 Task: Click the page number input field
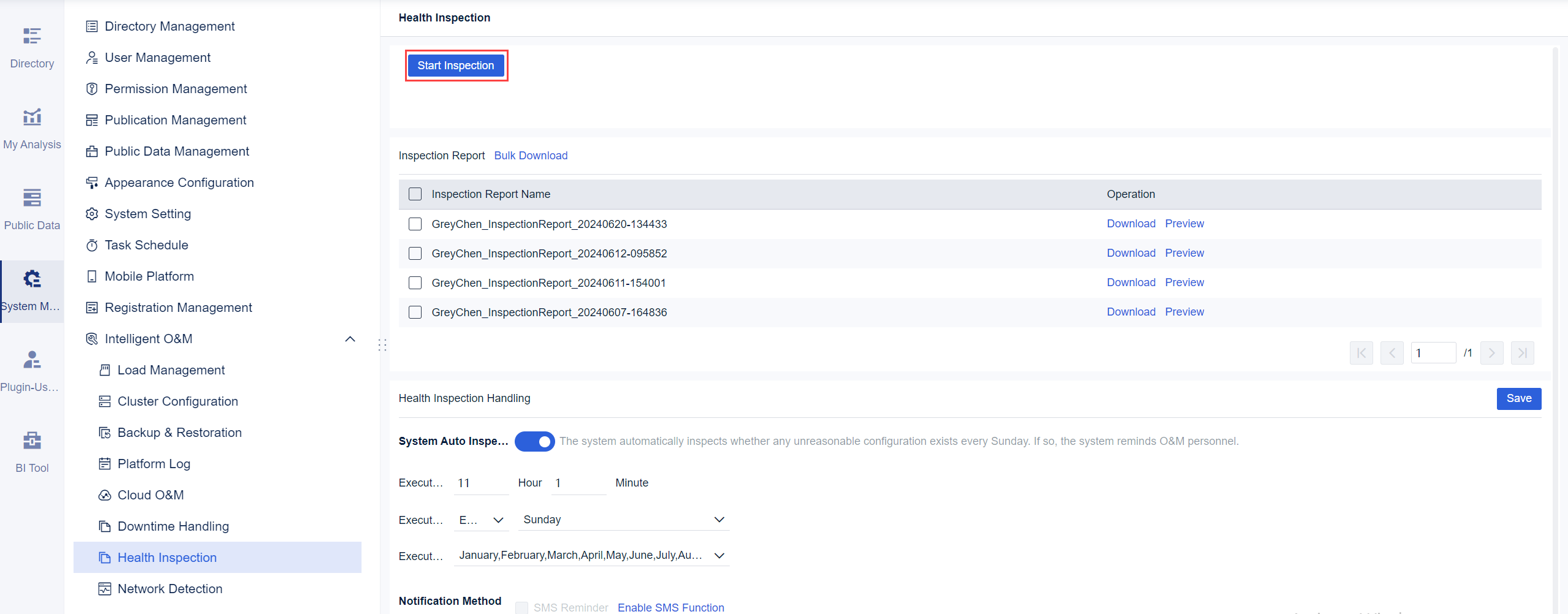[1433, 353]
